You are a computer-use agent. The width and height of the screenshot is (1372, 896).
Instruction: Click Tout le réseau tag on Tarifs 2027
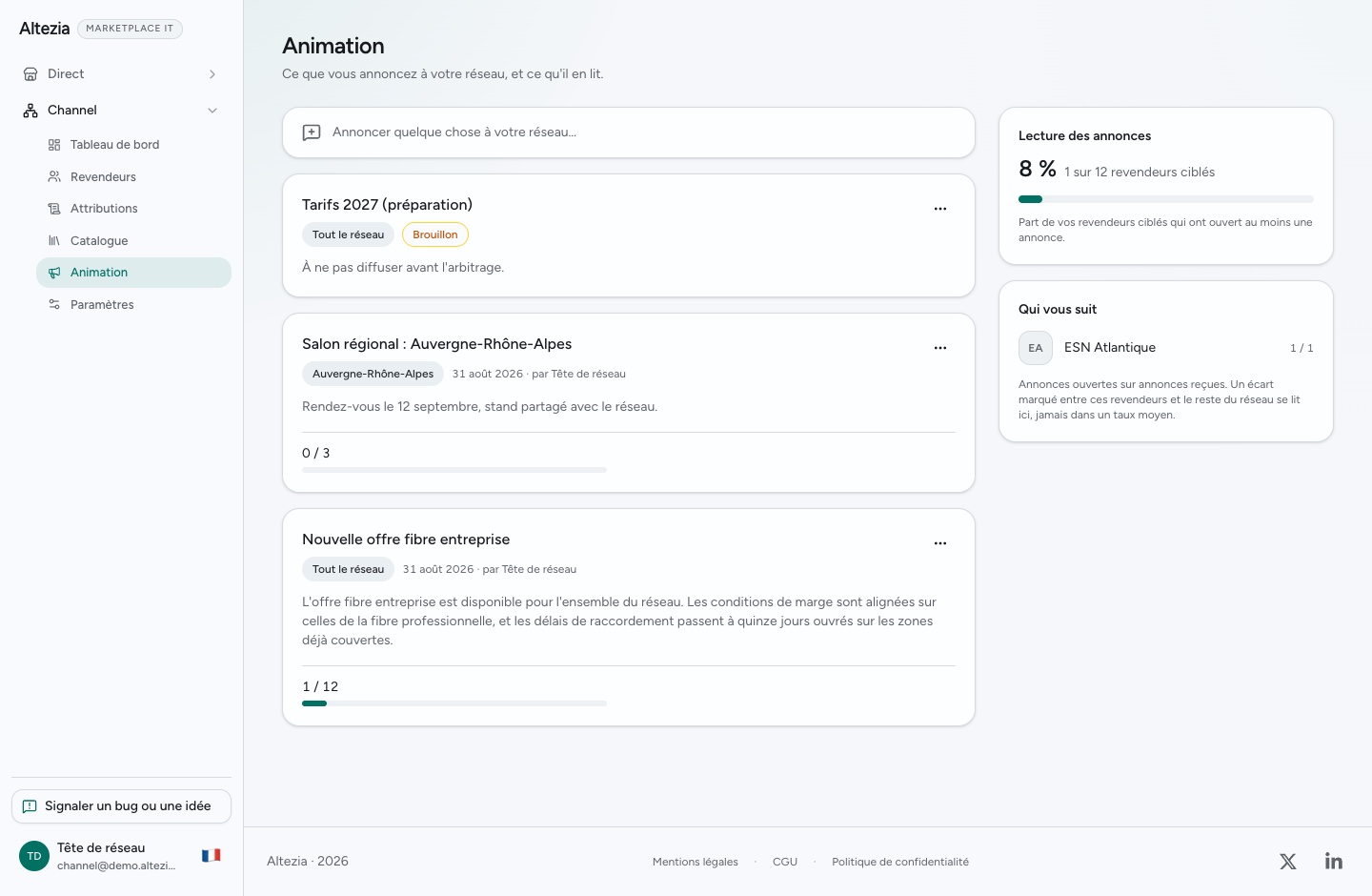pyautogui.click(x=348, y=234)
